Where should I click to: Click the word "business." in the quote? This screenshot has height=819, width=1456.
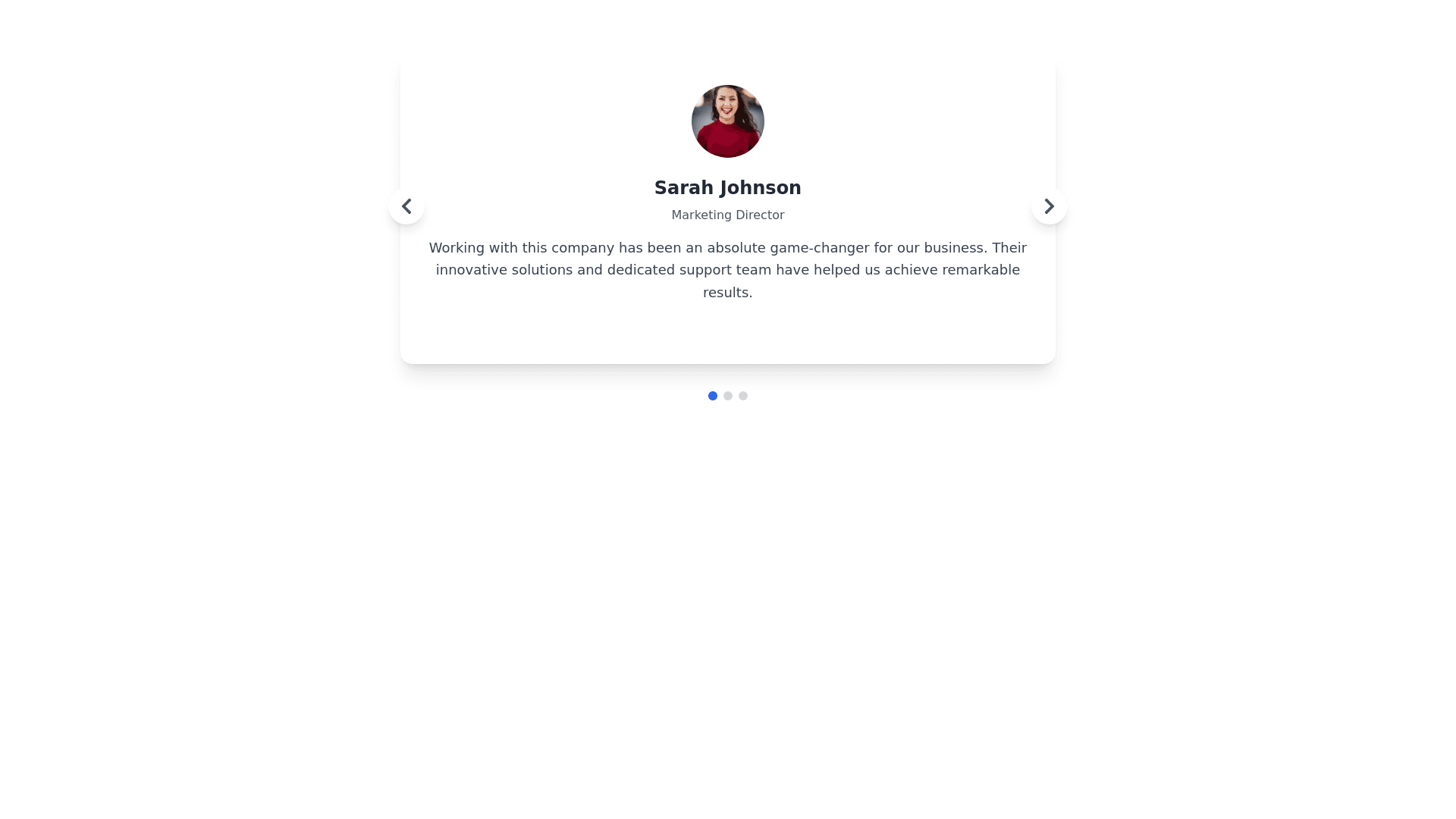pos(955,248)
